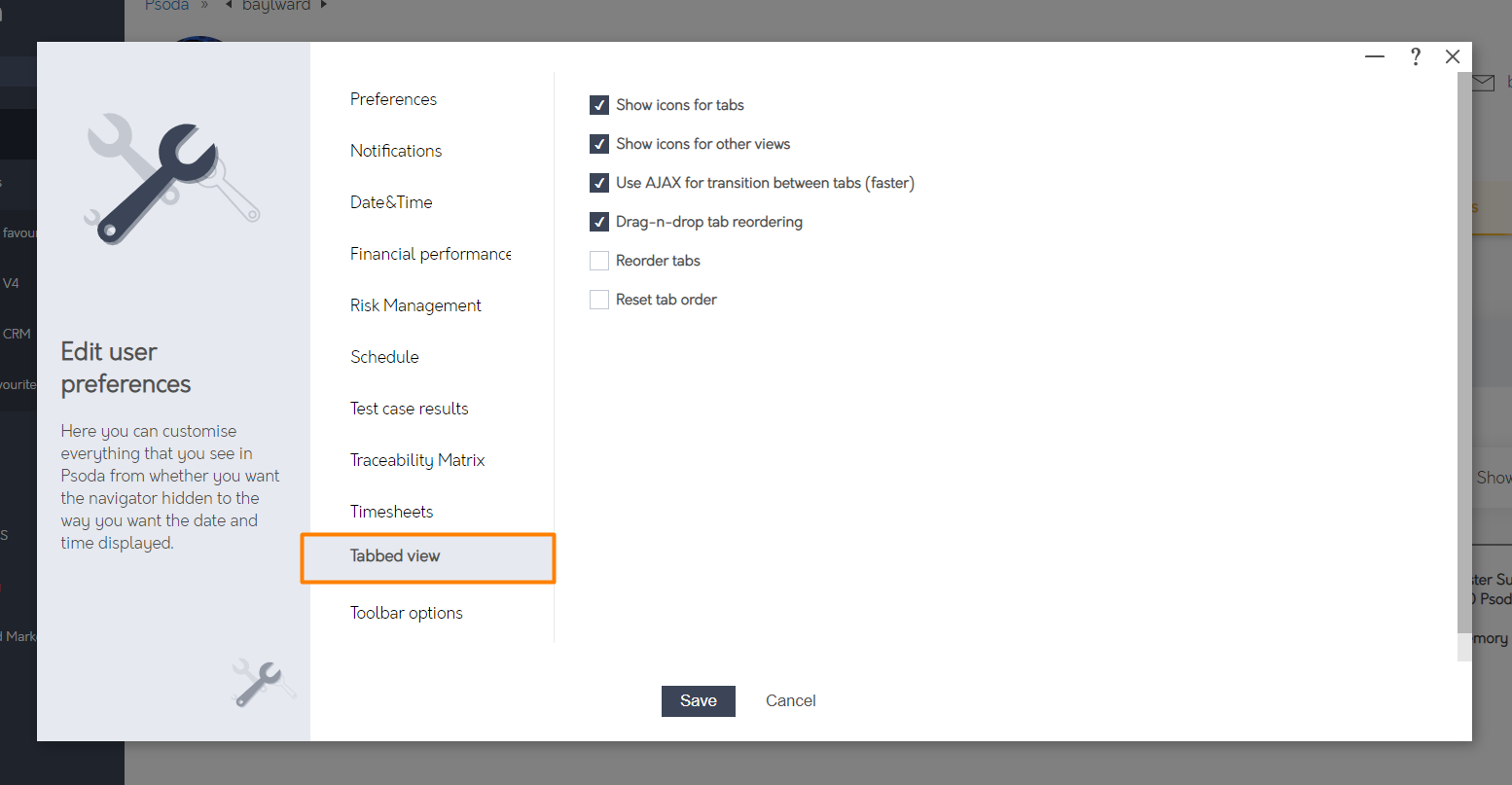Viewport: 1512px width, 785px height.
Task: Click the forward arrow after baylward
Action: (321, 6)
